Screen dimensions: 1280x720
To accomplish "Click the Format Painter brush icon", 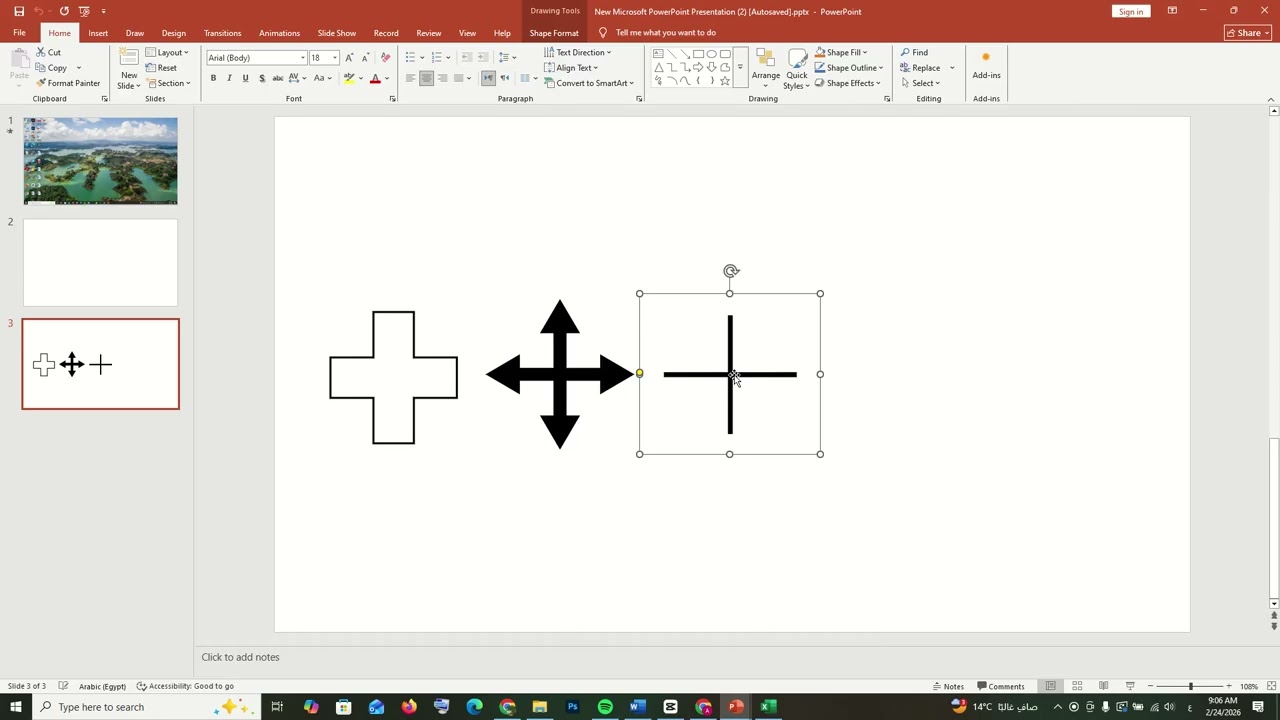I will point(41,83).
